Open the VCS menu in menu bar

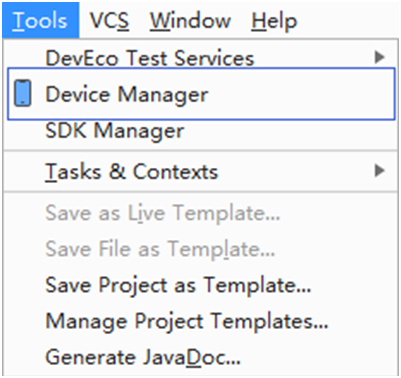[109, 20]
